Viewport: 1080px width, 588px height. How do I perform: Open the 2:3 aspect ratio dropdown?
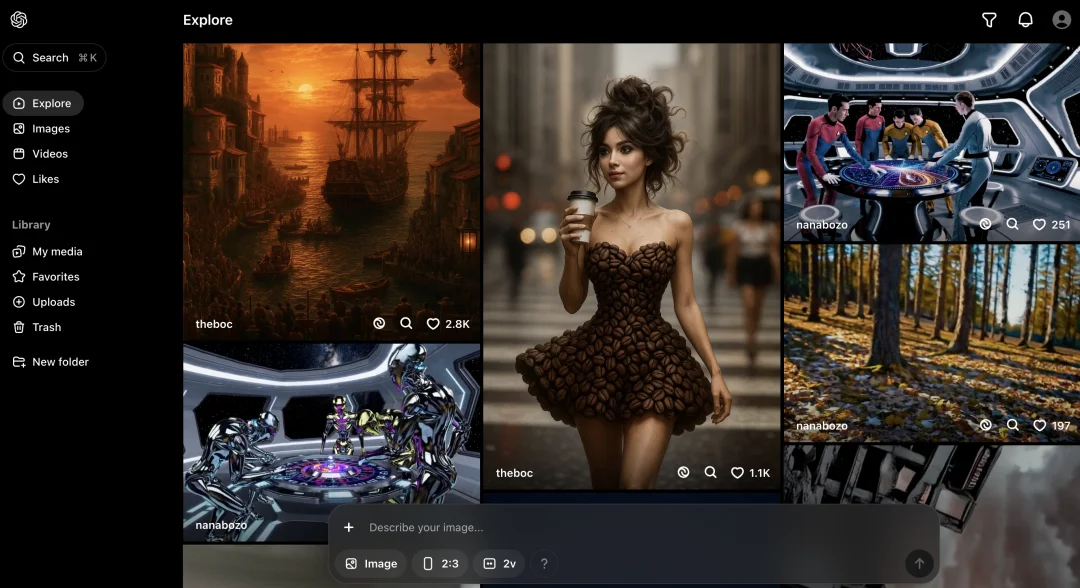(x=440, y=564)
